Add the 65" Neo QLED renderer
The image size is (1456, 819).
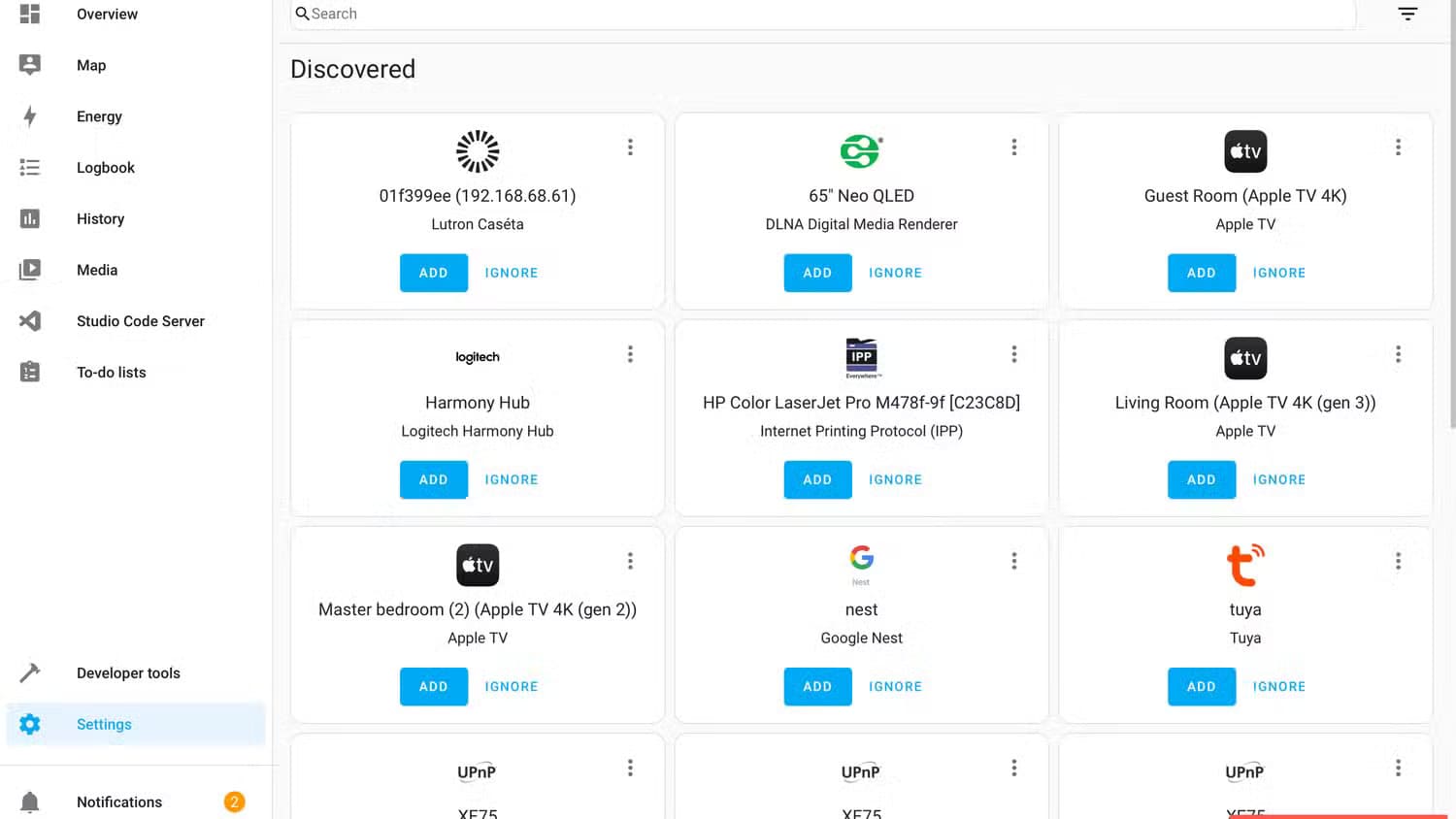(817, 273)
